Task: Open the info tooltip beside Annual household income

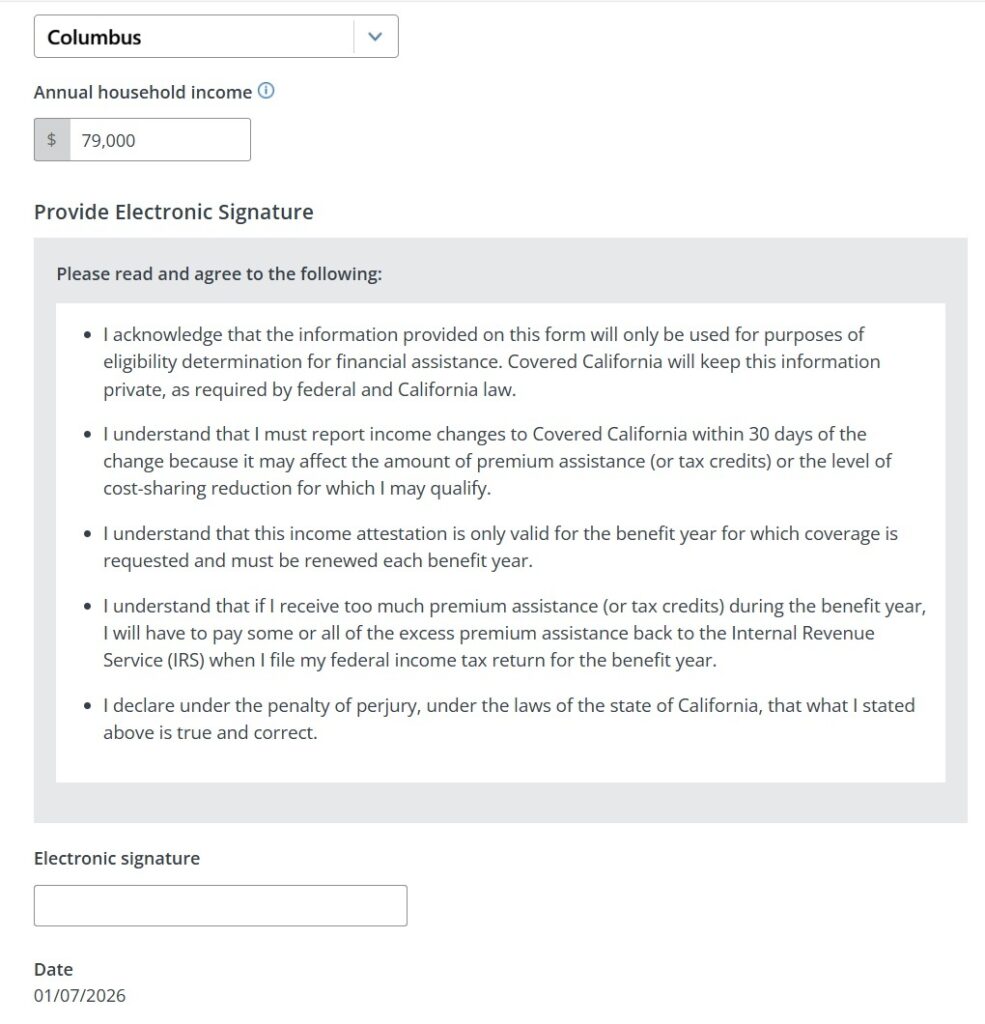Action: tap(265, 91)
